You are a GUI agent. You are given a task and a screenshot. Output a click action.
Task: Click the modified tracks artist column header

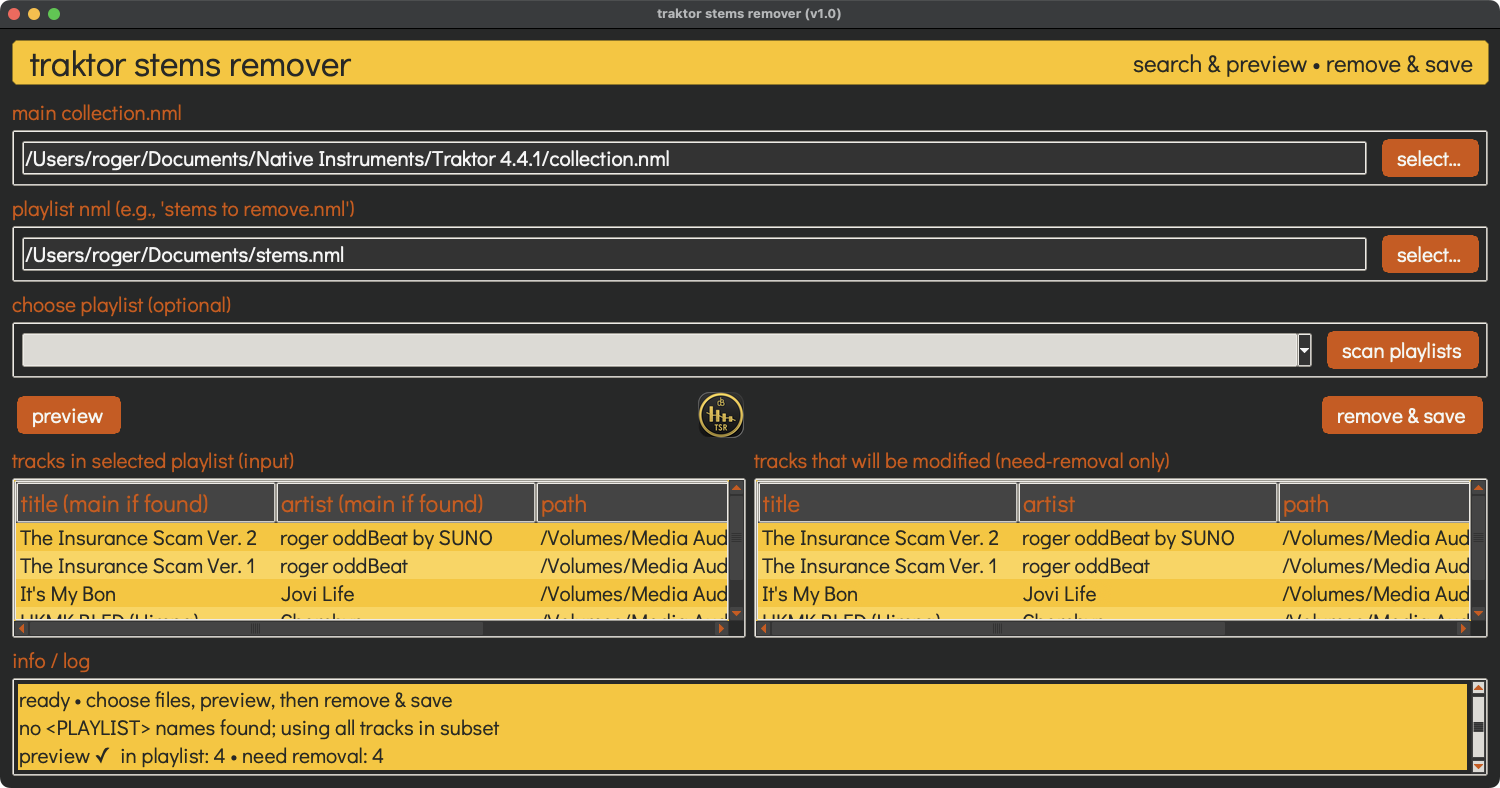point(1148,503)
